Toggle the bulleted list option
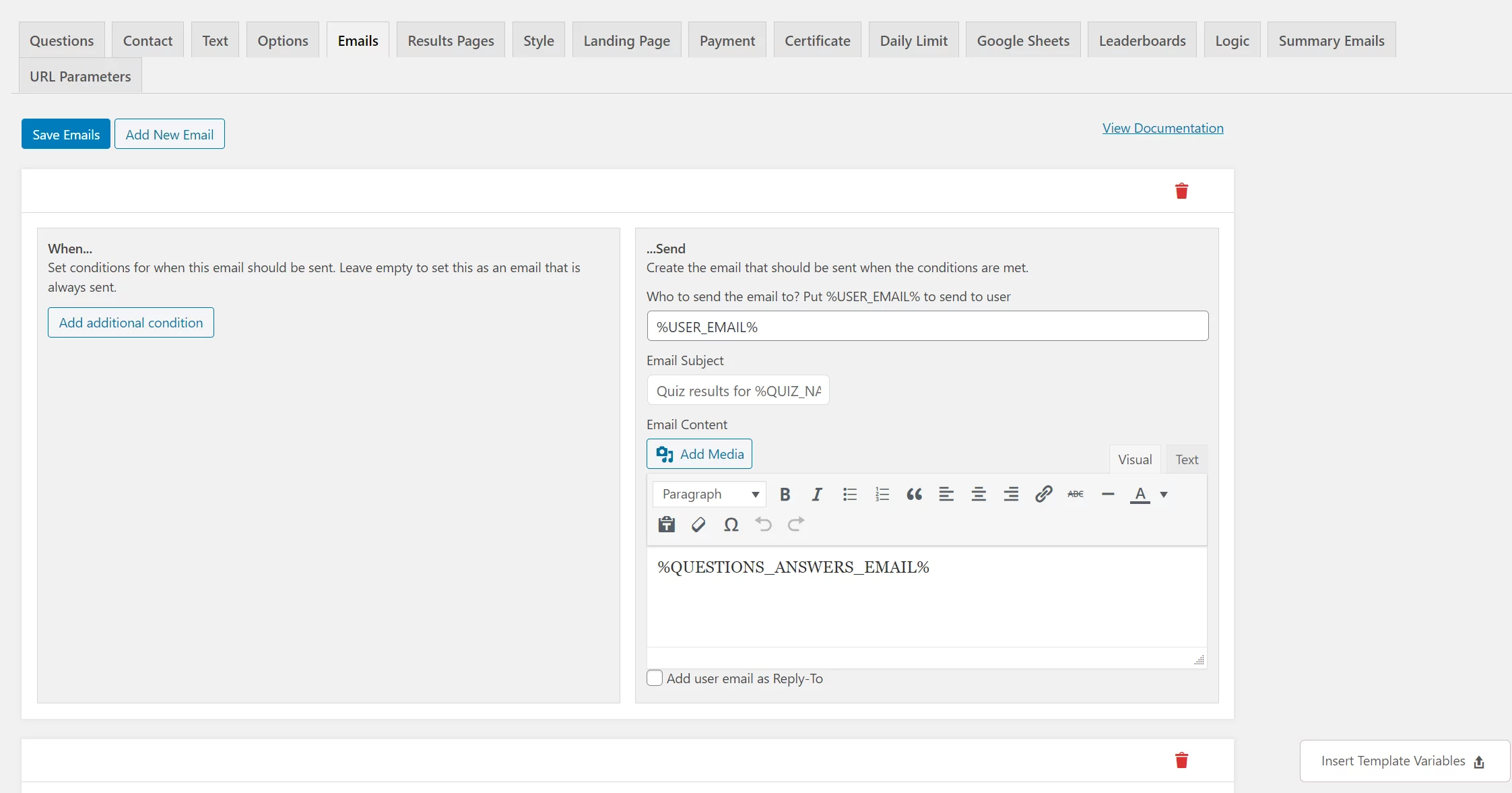This screenshot has height=793, width=1512. (850, 494)
